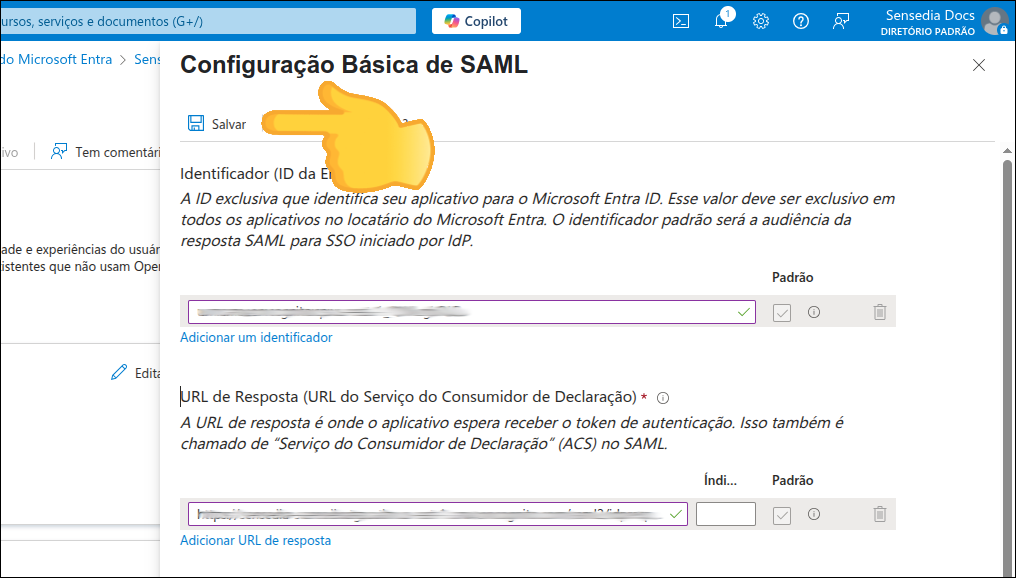Click the Salvar save icon
1016x578 pixels.
(x=195, y=122)
